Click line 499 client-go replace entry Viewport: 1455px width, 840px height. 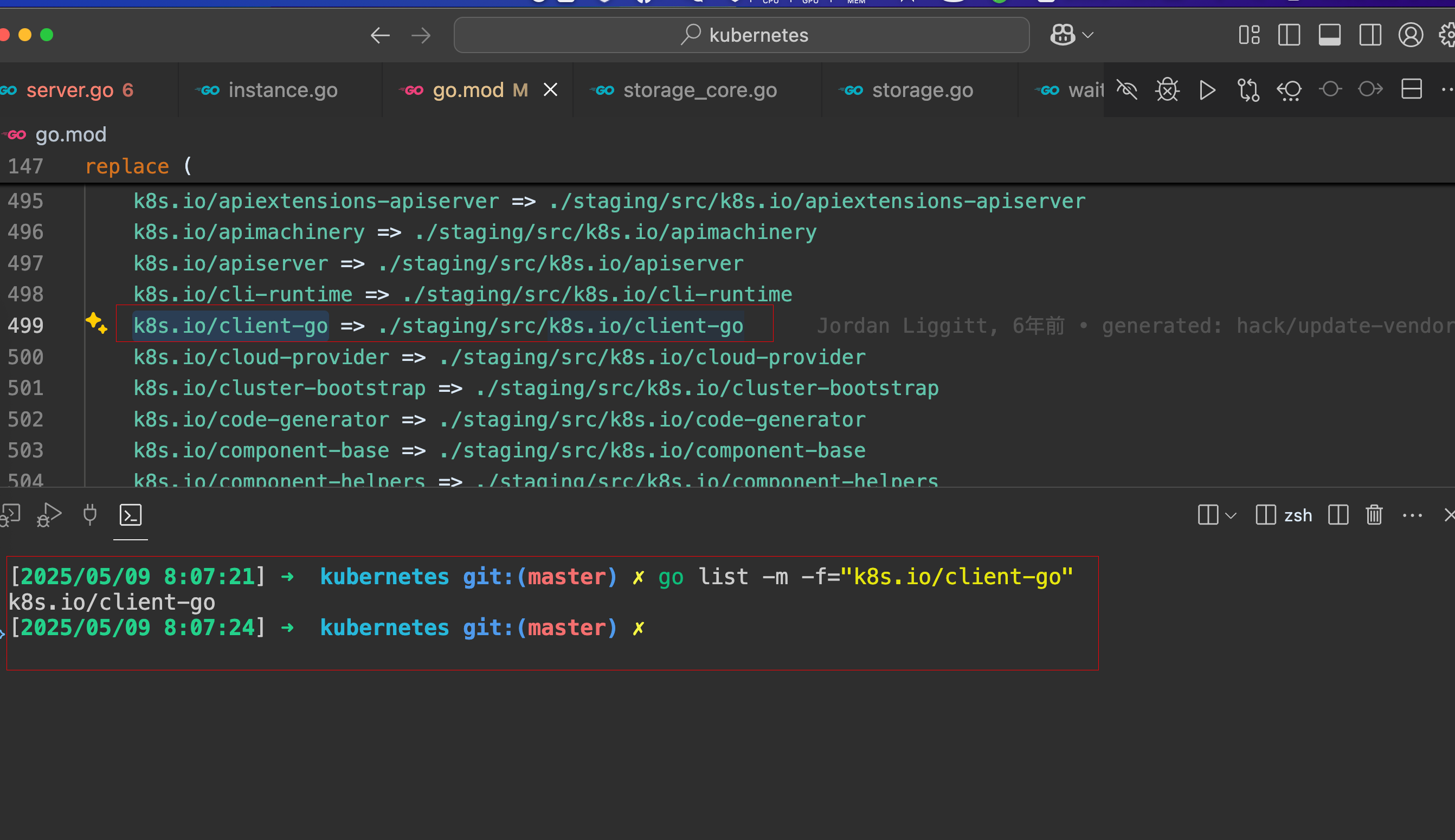(x=438, y=326)
